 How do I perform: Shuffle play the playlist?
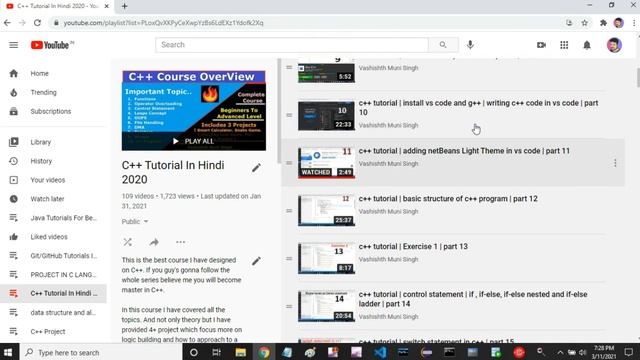(x=128, y=242)
